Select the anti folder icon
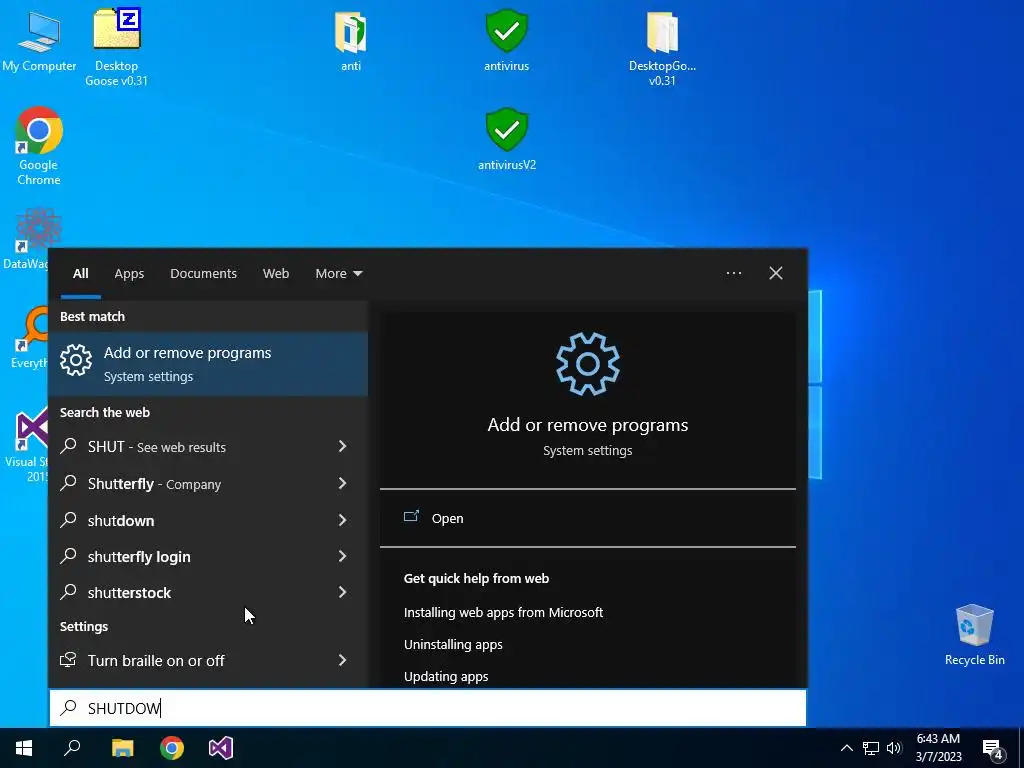 (351, 40)
